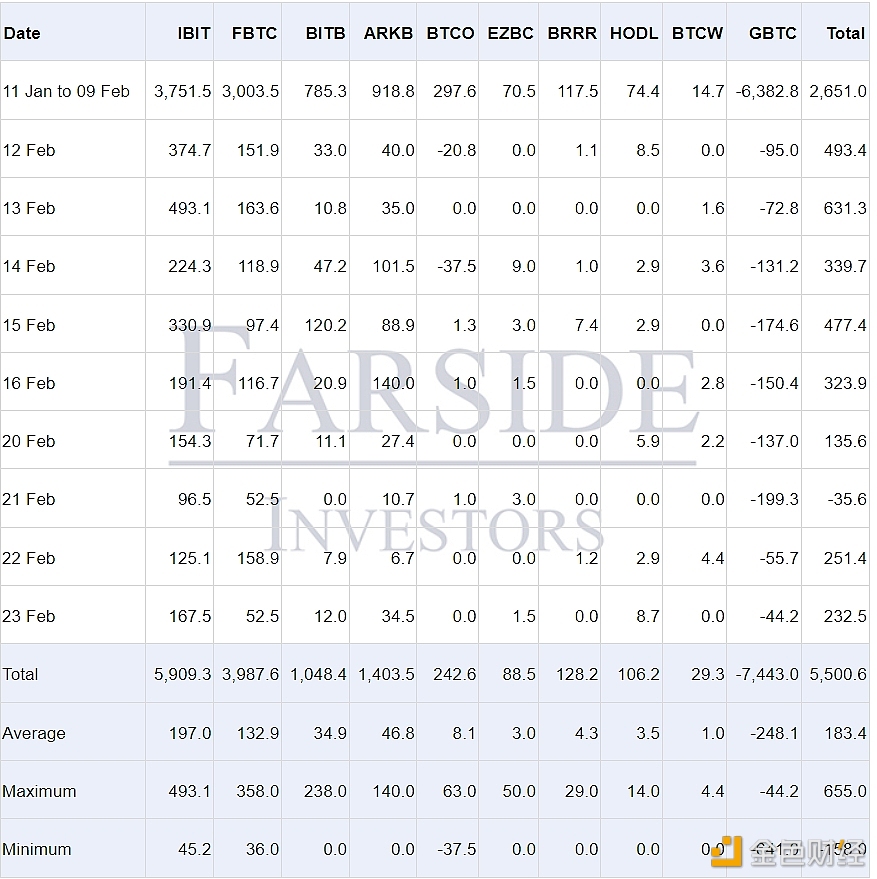The height and width of the screenshot is (879, 877).
Task: Click ARKB value 101.5 for 14 Feb
Action: tap(394, 266)
